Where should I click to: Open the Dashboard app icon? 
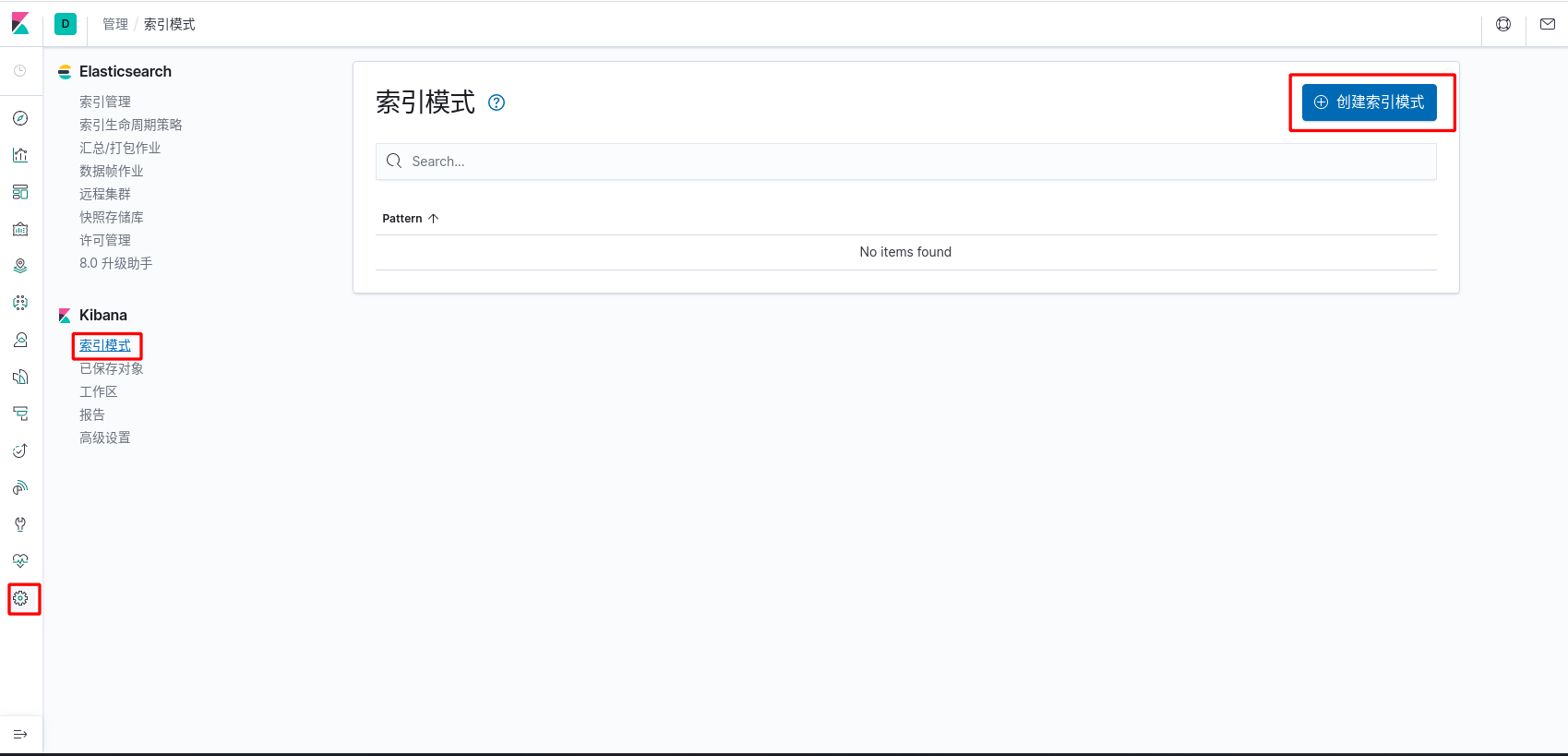(20, 192)
